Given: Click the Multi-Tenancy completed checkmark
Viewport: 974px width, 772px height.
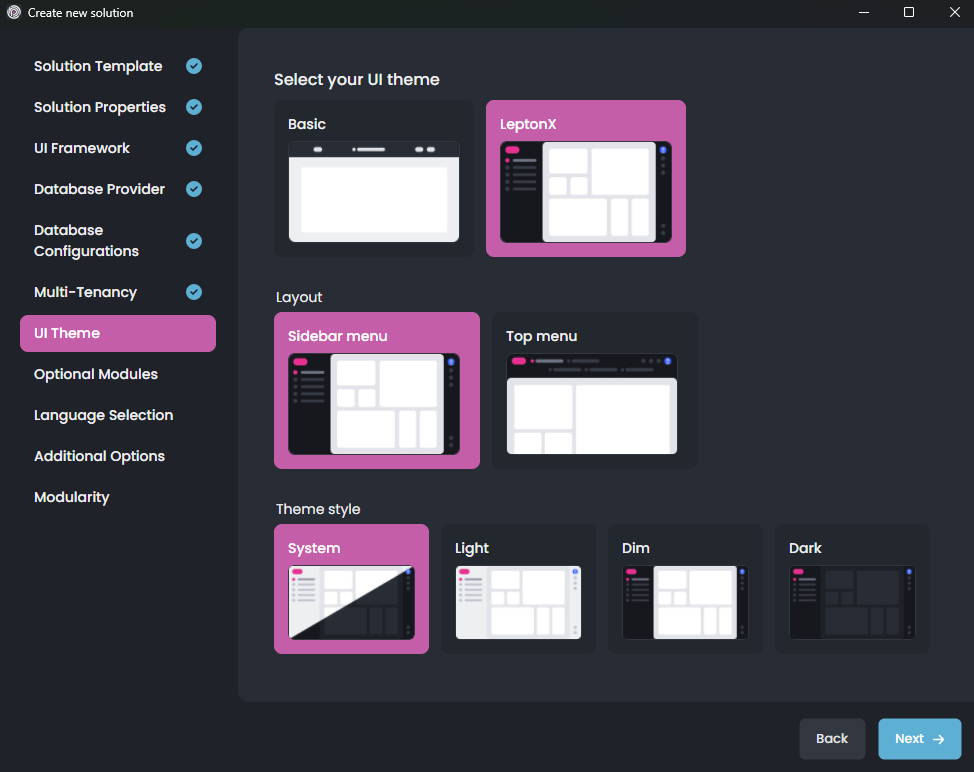Looking at the screenshot, I should pos(193,292).
